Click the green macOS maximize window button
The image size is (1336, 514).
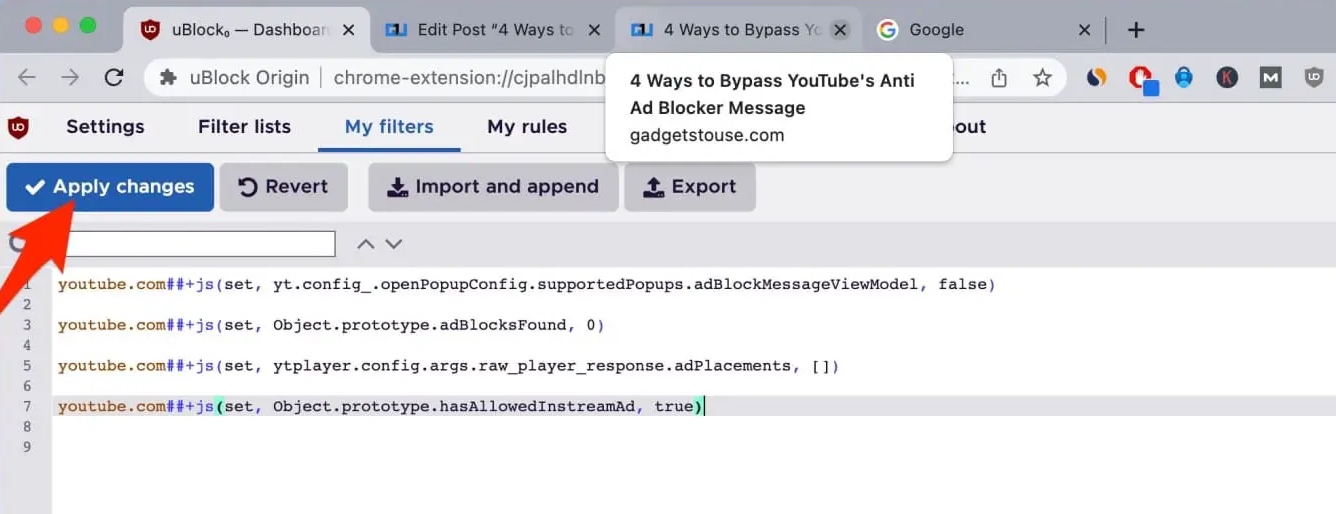[87, 26]
